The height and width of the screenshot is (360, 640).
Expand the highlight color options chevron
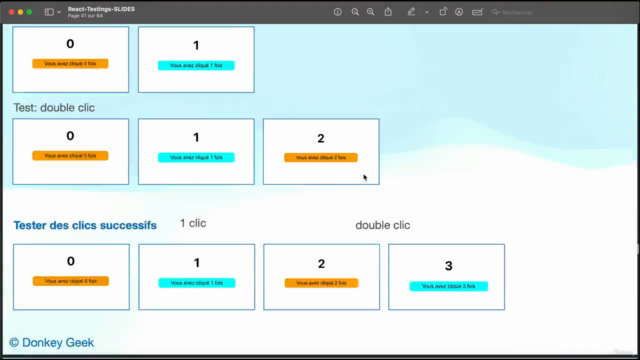click(x=427, y=12)
